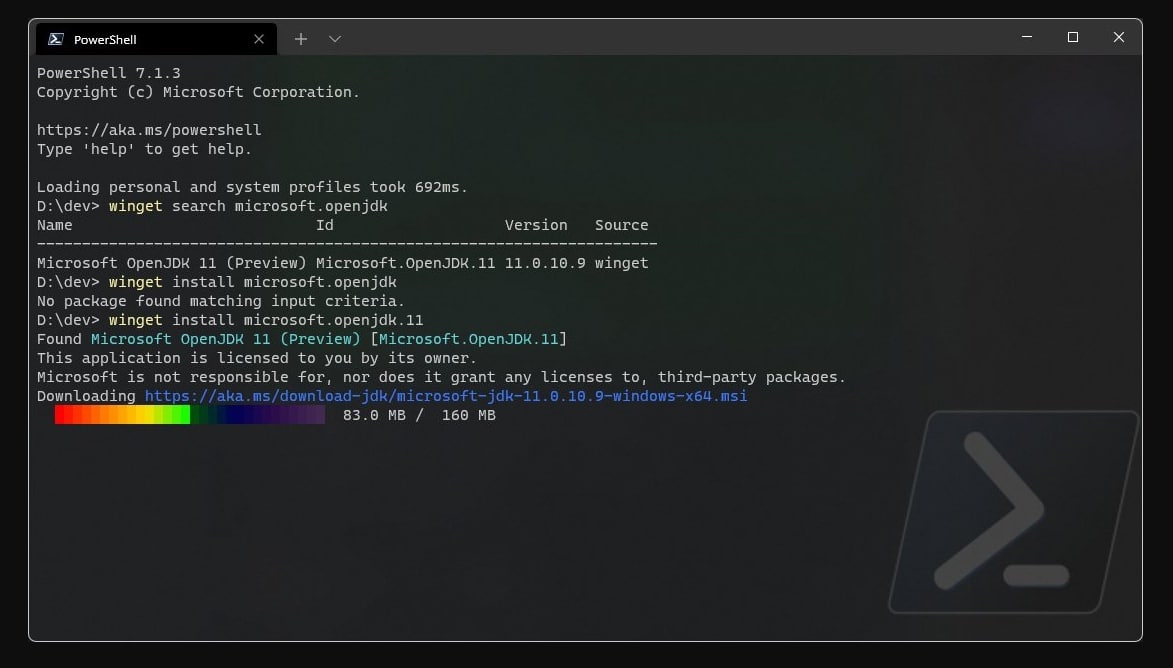Click 'winget install microsoft.openjdk.11' command
This screenshot has width=1173, height=668.
[266, 320]
